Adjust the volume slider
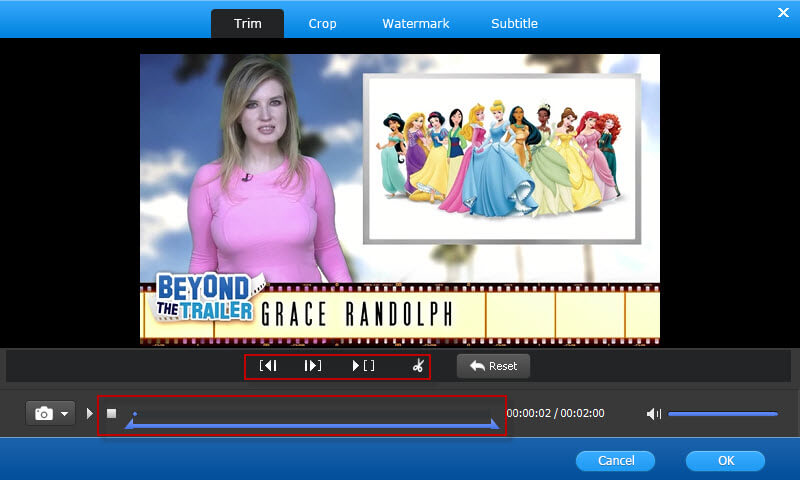The height and width of the screenshot is (480, 800). click(x=723, y=414)
